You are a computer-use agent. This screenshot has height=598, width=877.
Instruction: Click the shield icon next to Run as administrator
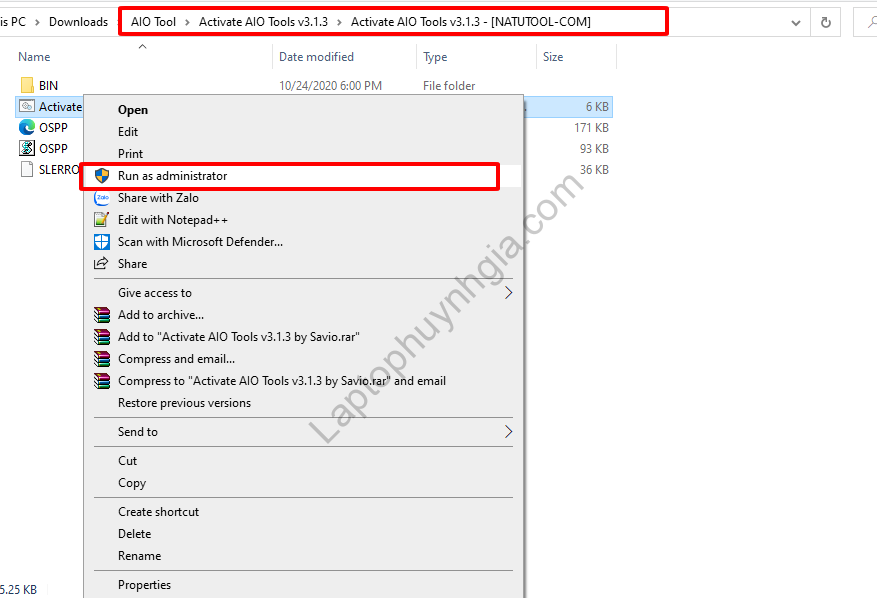click(x=102, y=176)
